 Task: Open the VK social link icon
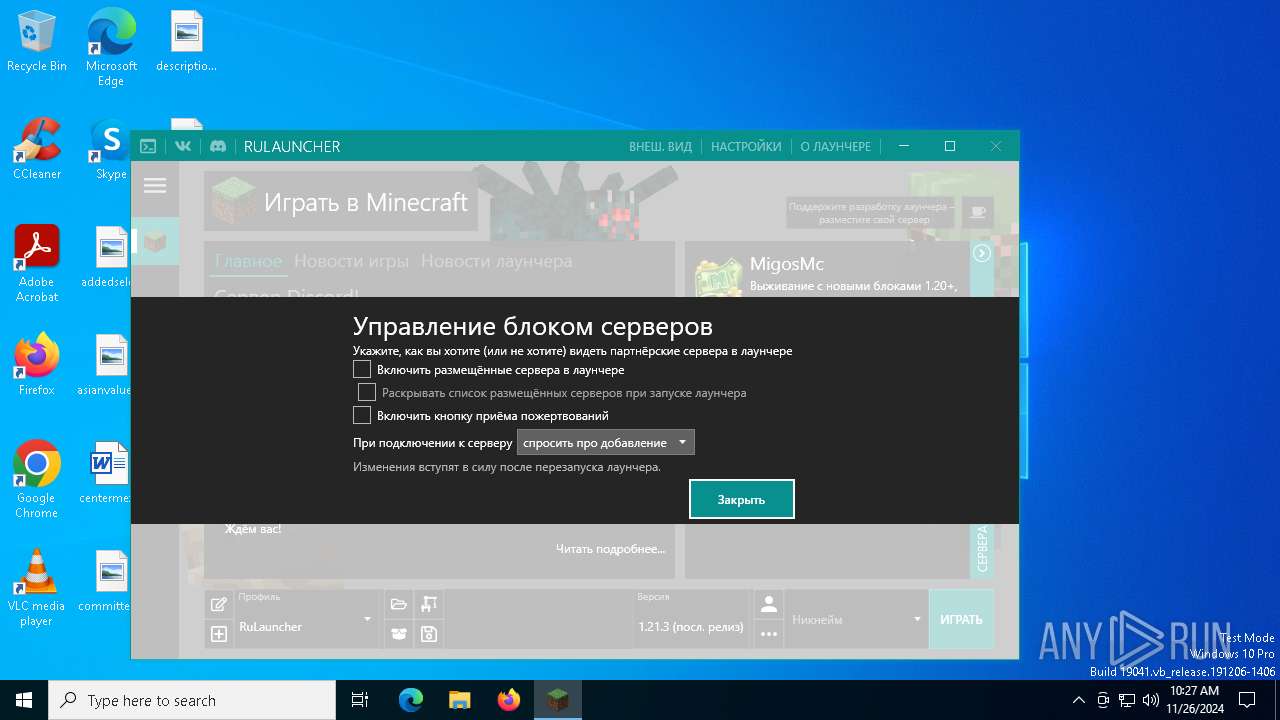pyautogui.click(x=183, y=146)
